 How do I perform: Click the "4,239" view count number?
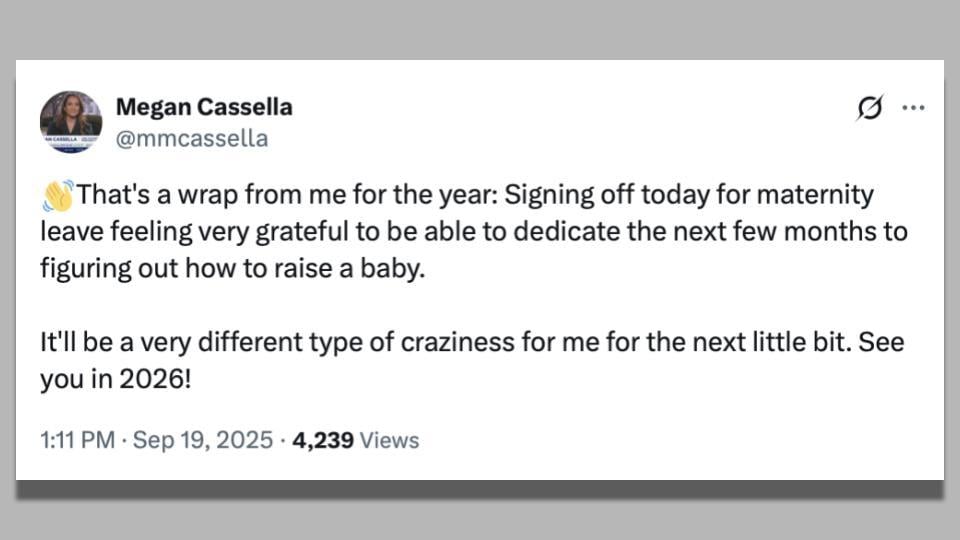(x=322, y=440)
